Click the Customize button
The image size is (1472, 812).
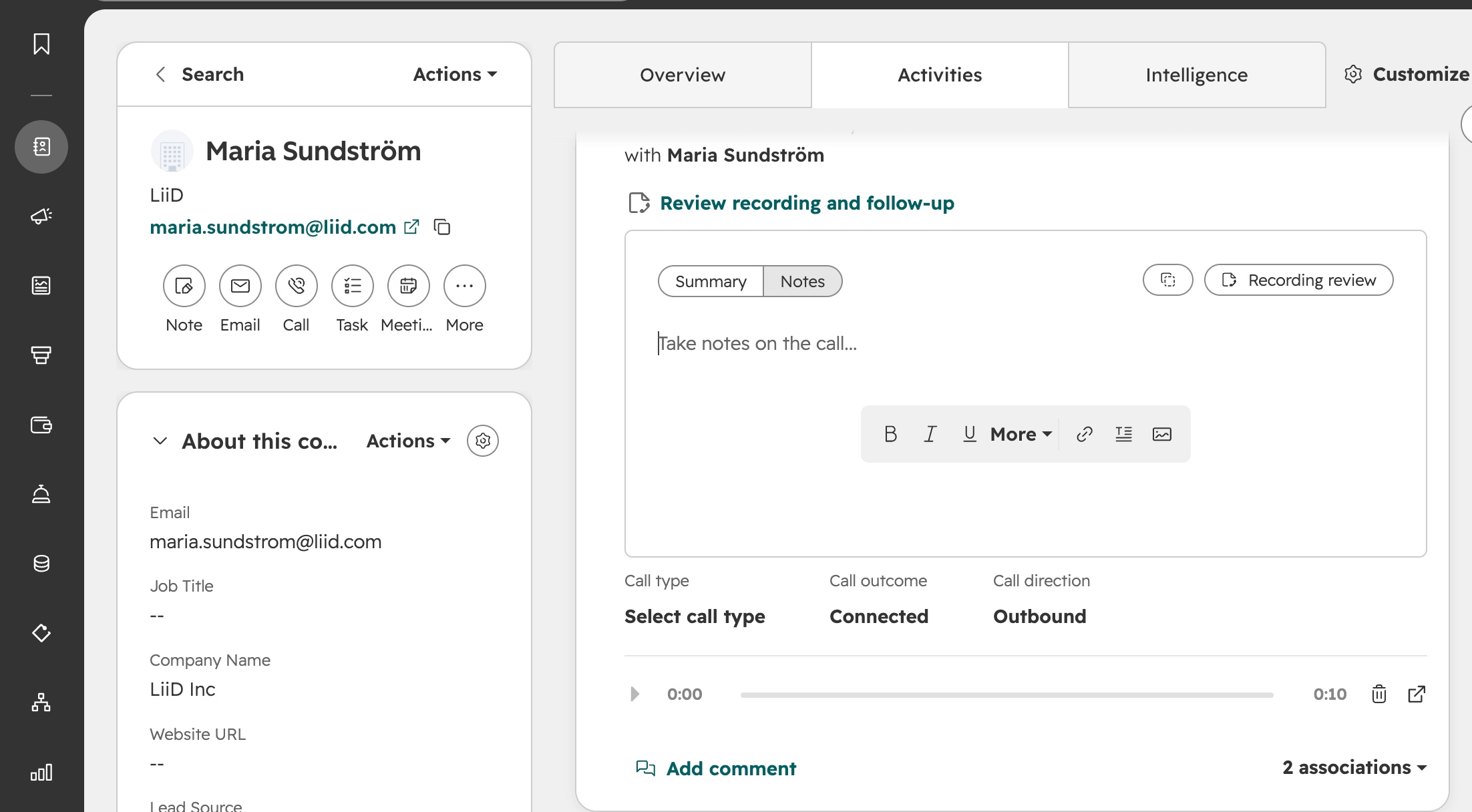1407,74
